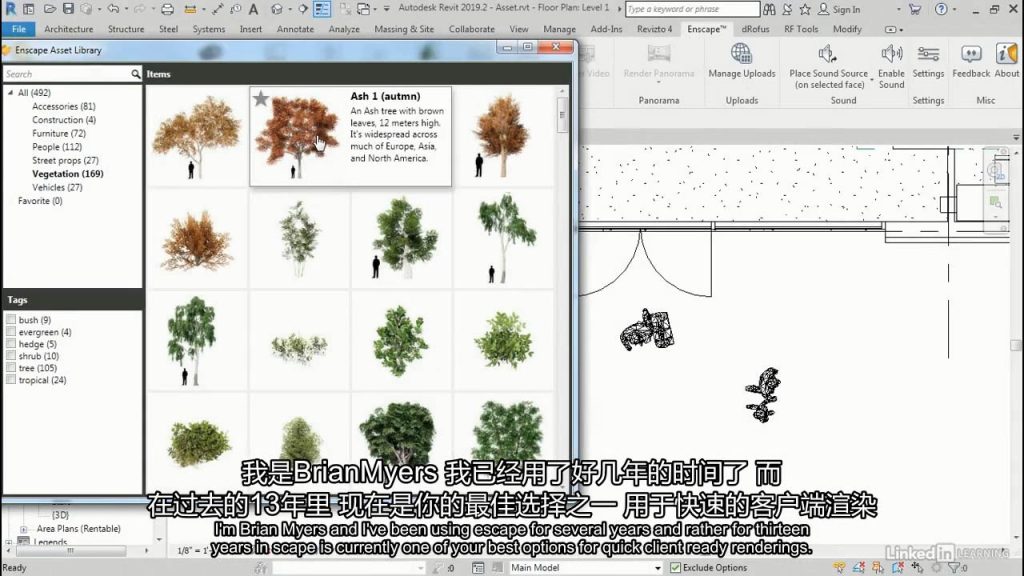Open the File tab
Screen dimensions: 1024x576
(x=19, y=29)
